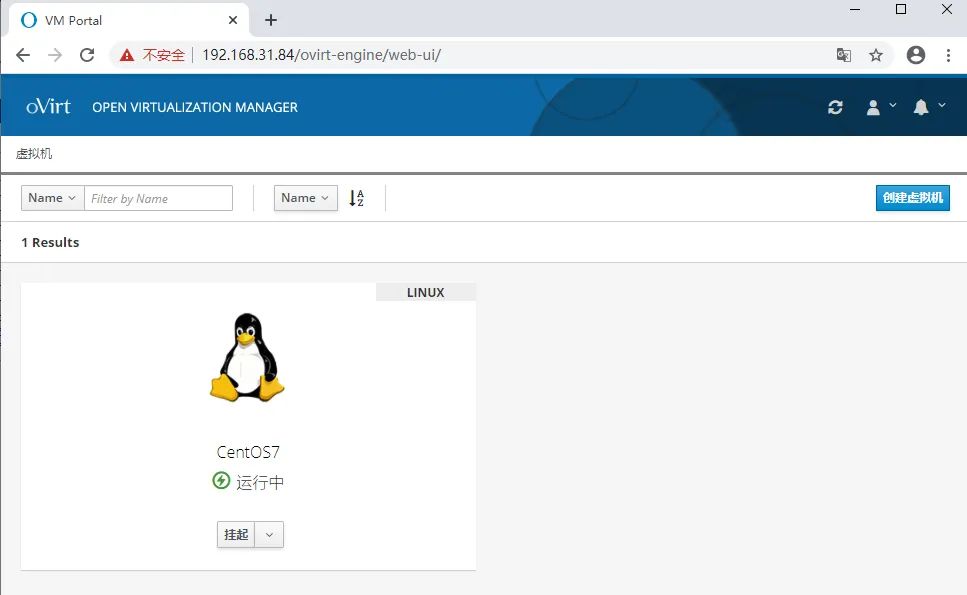Click the 1 Results text
Image resolution: width=967 pixels, height=595 pixels.
click(50, 242)
